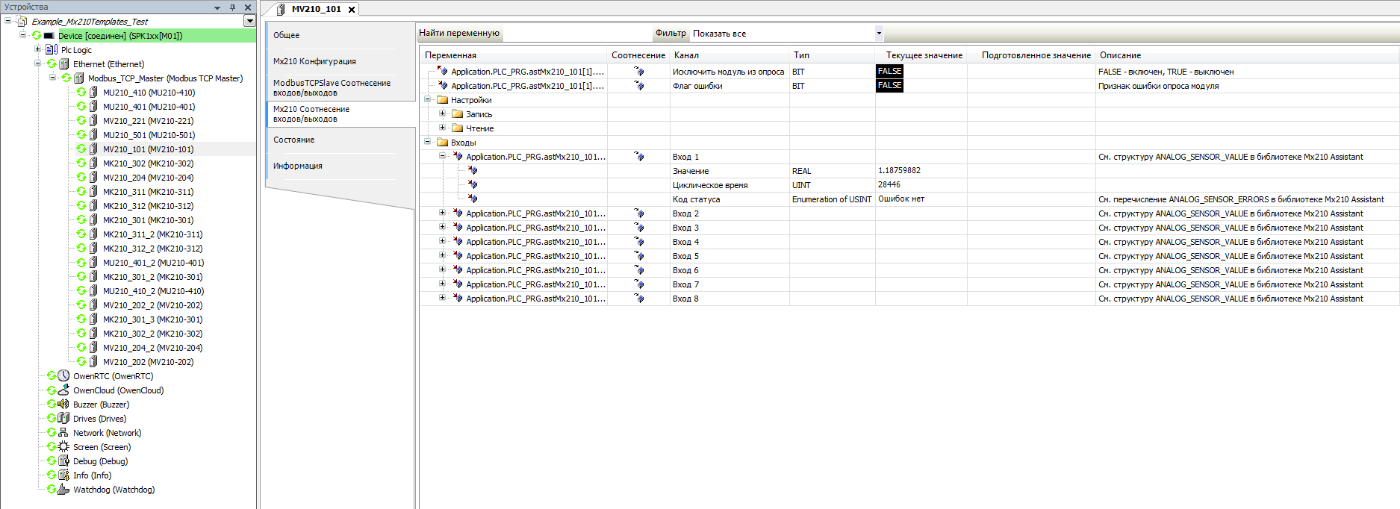Select MK210_302 device in the tree
Viewport: 1400px width, 509px height.
148,163
